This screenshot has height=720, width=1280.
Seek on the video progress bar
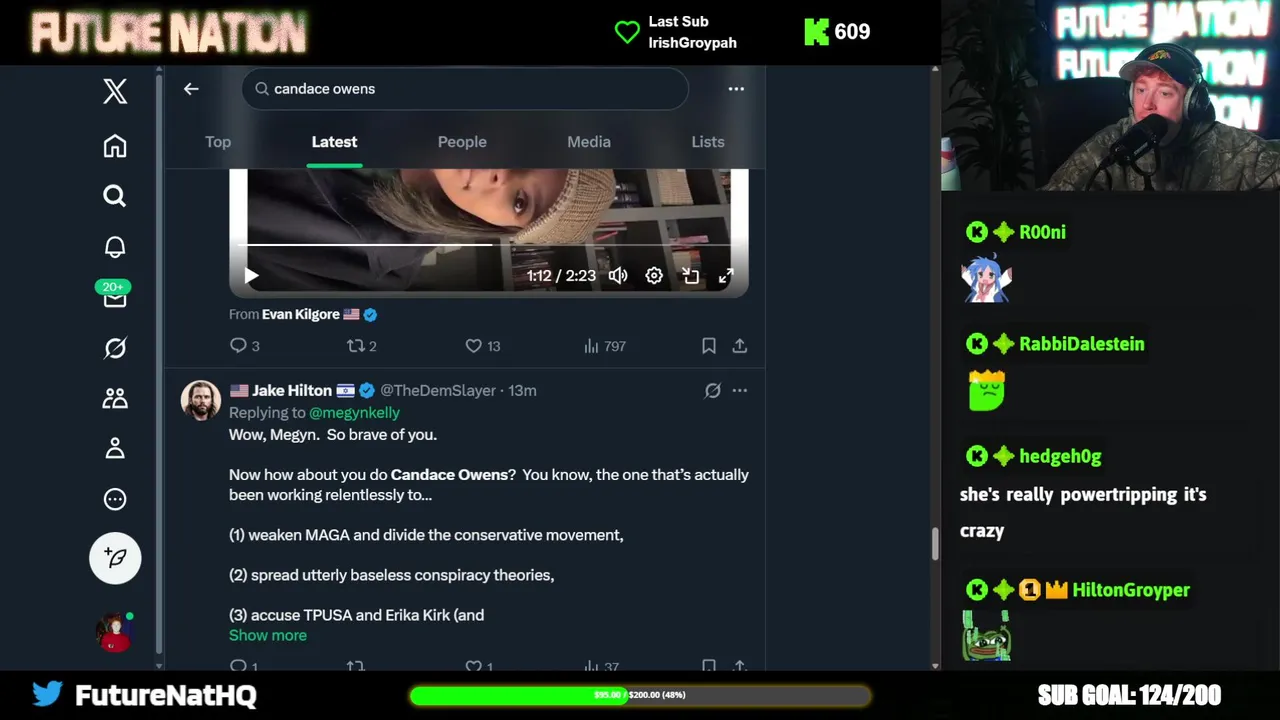click(489, 244)
